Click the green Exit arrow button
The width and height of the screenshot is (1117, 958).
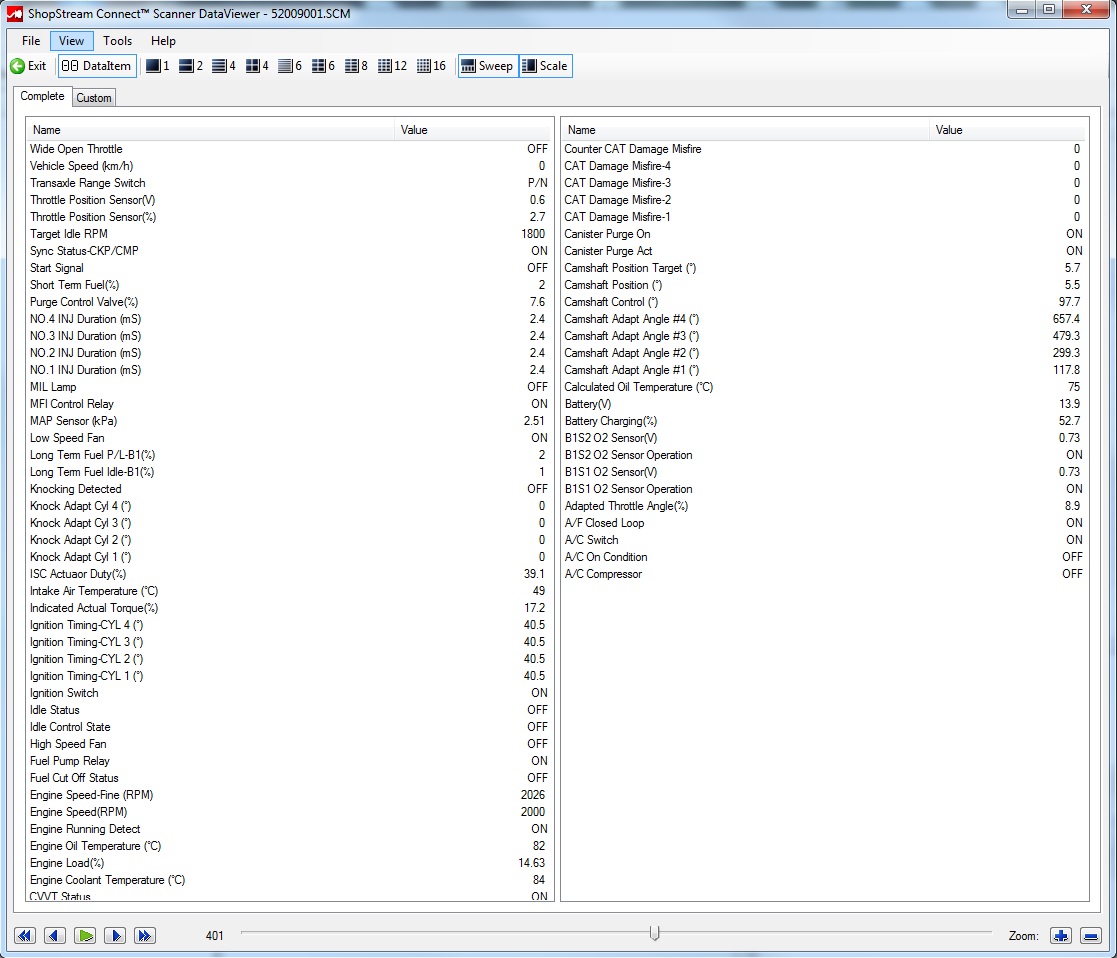click(x=28, y=66)
